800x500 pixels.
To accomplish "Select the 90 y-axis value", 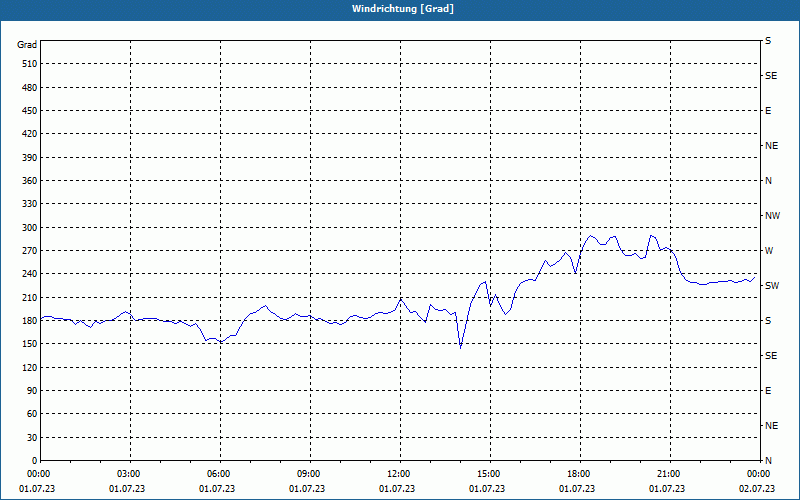I will [x=32, y=391].
